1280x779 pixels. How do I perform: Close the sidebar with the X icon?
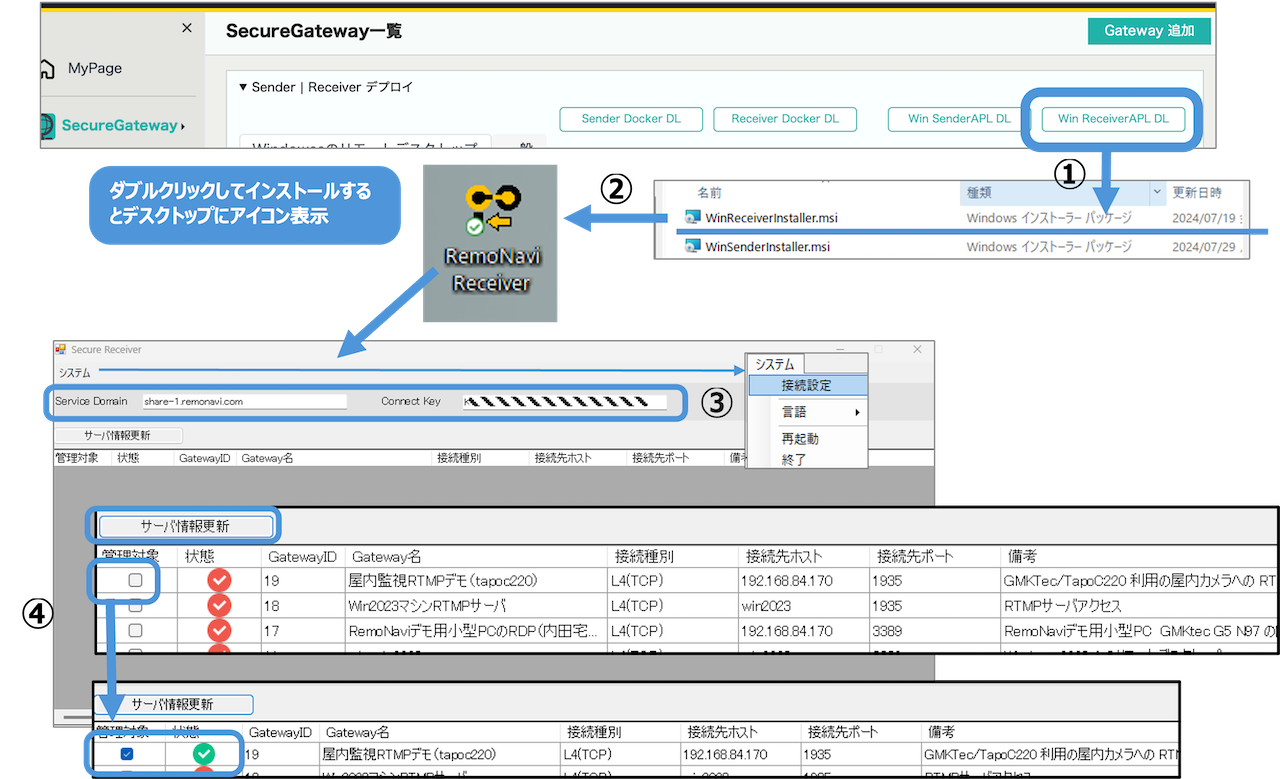pyautogui.click(x=187, y=28)
